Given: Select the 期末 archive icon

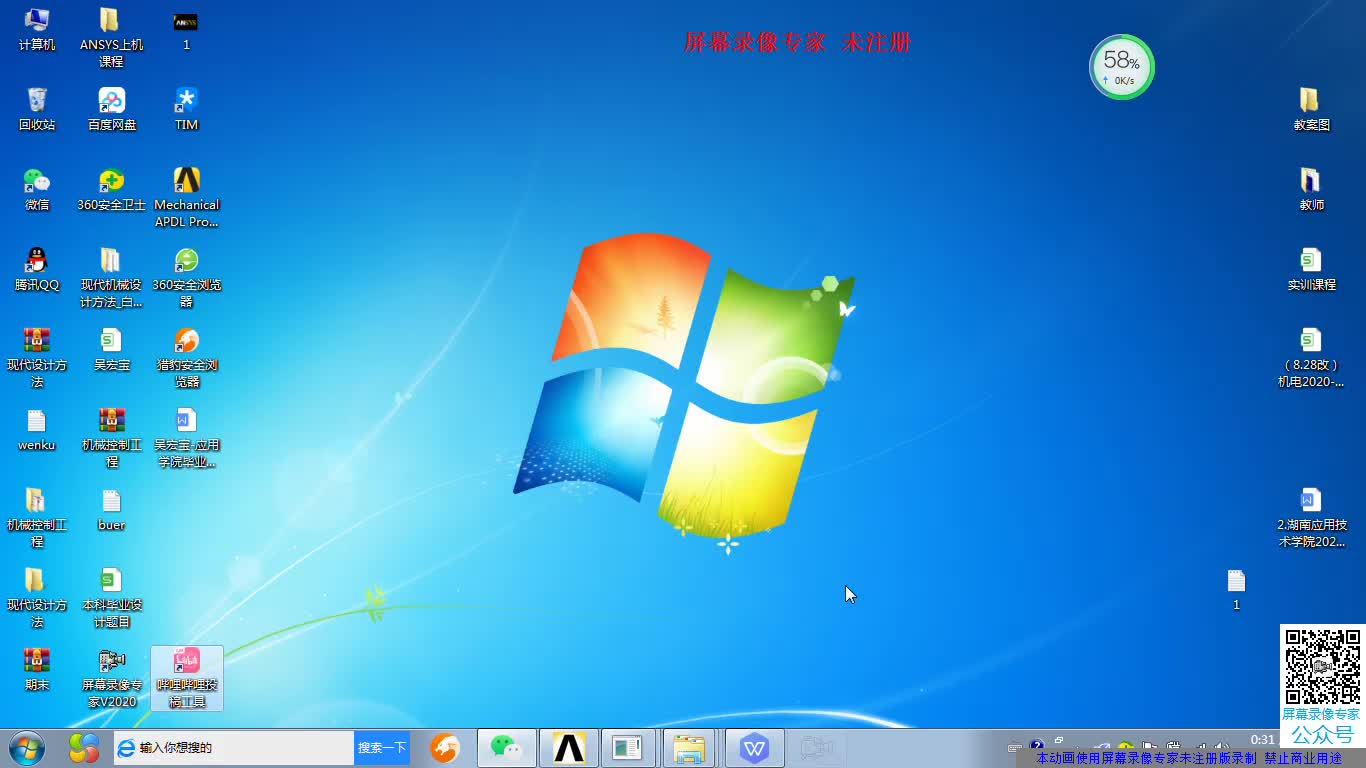Looking at the screenshot, I should tap(37, 670).
